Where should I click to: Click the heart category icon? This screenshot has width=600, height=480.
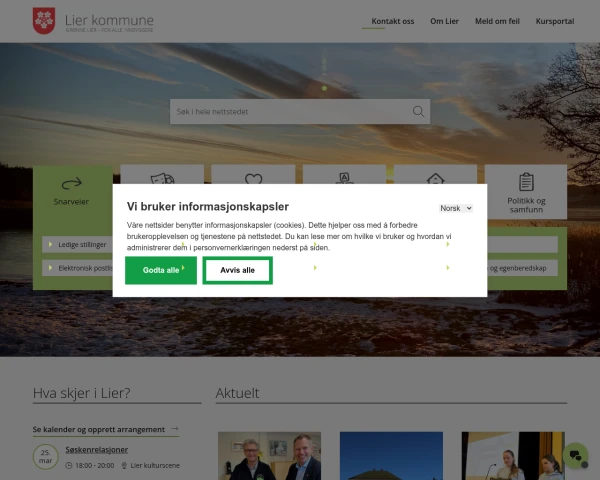click(x=253, y=179)
